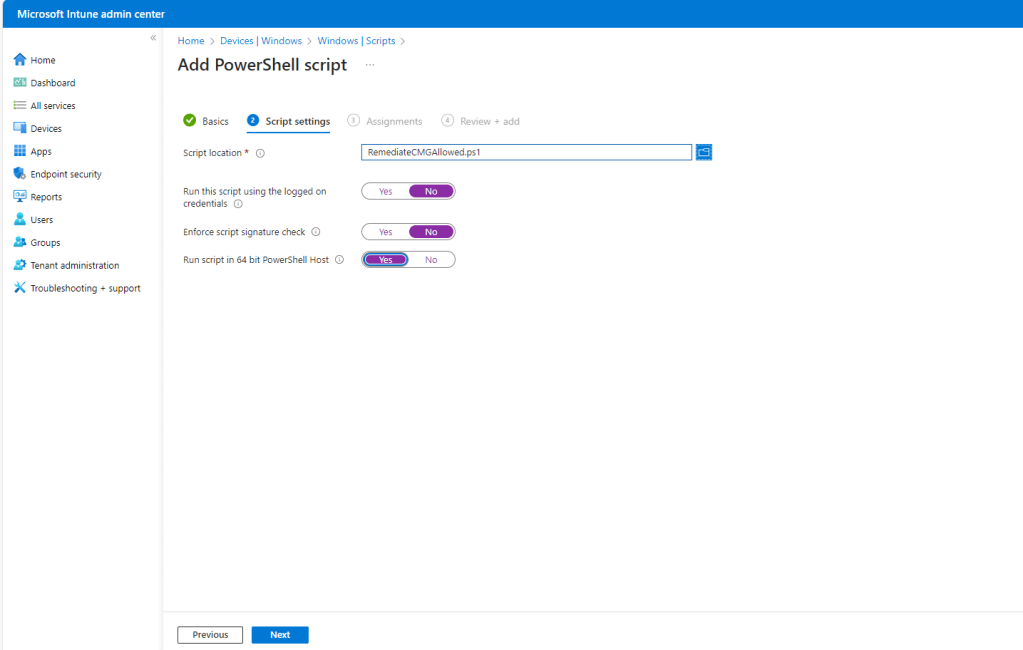Open Dashboard from the sidebar icon
Viewport: 1023px width, 650px height.
[x=19, y=83]
